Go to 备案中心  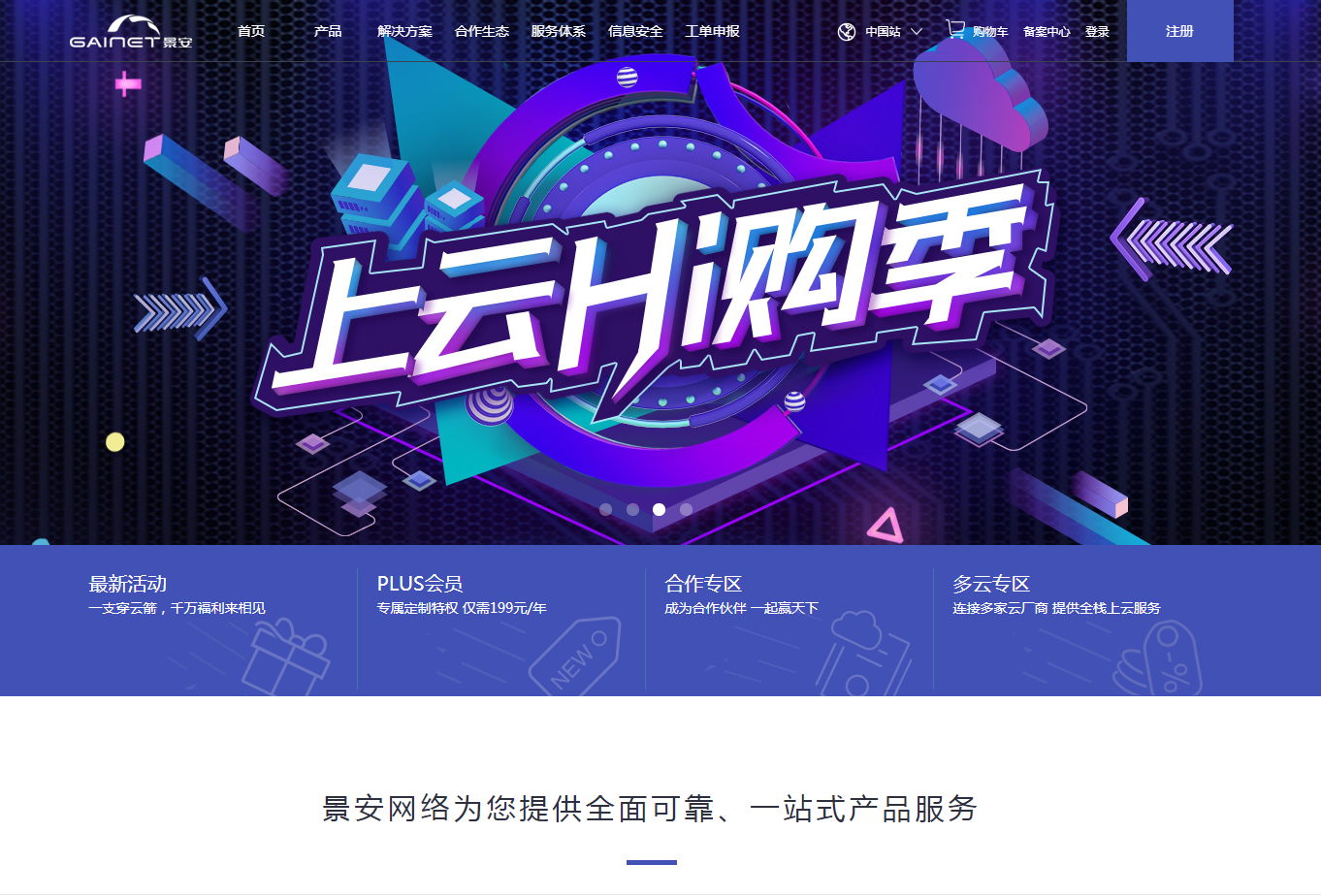(1047, 32)
